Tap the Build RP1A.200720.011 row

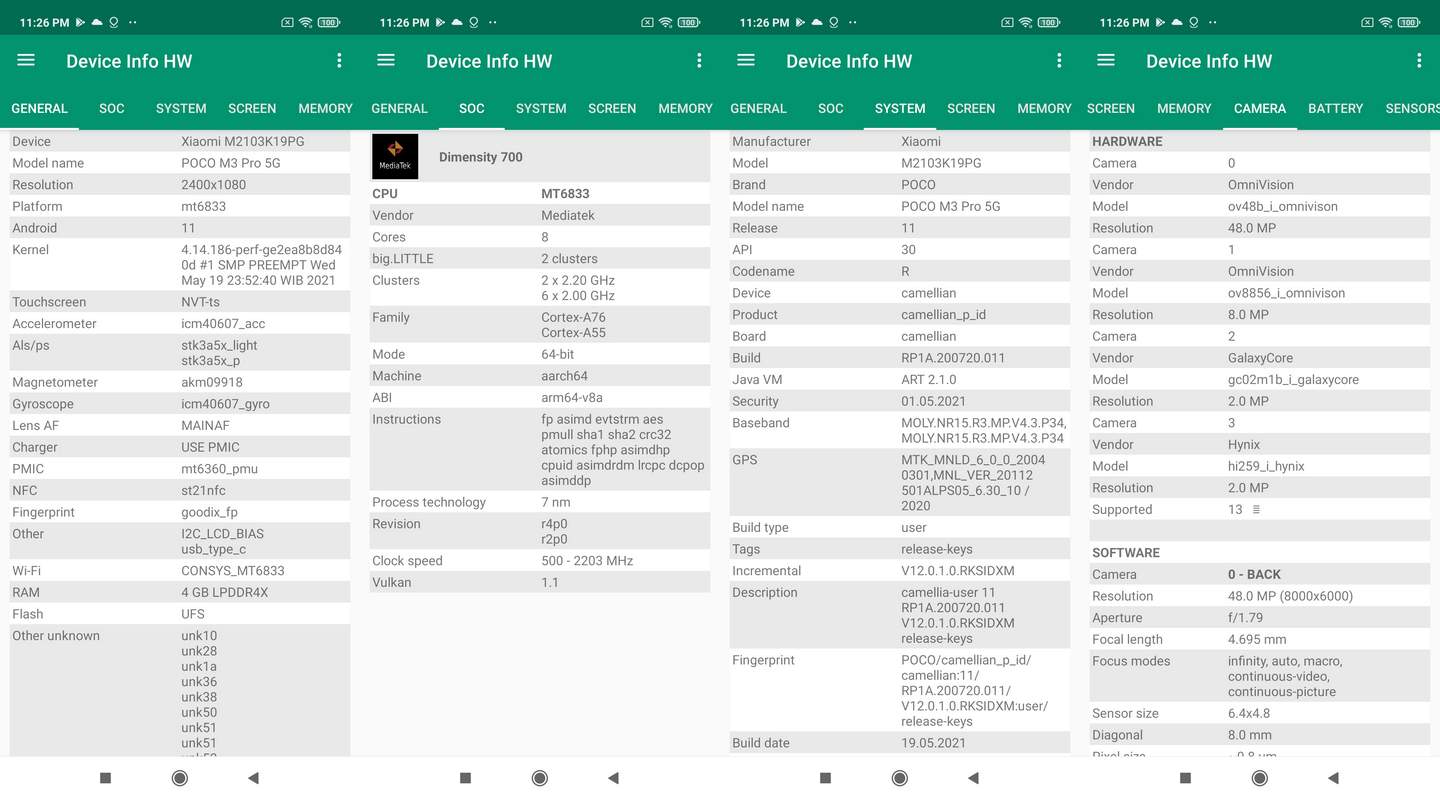click(900, 358)
